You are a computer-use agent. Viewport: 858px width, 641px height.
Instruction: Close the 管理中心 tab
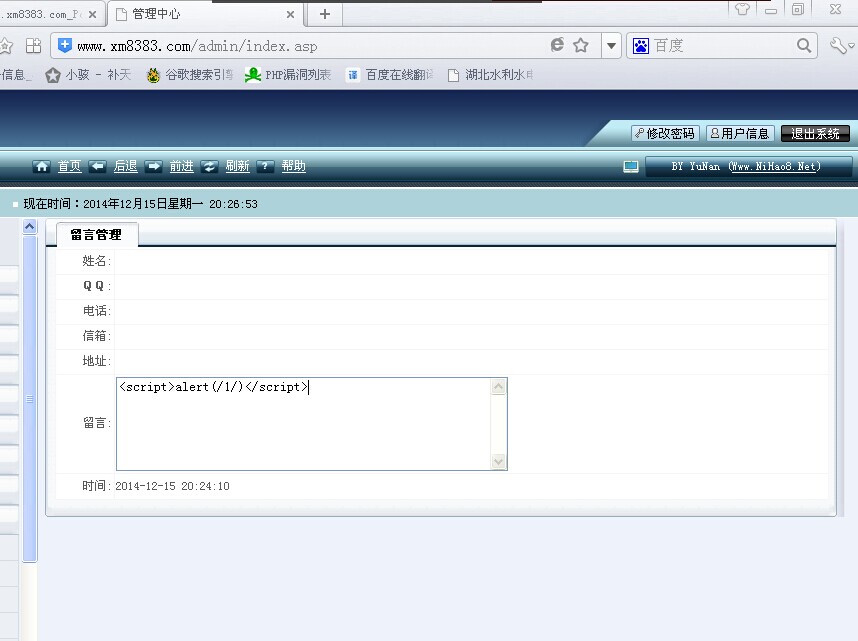point(291,15)
